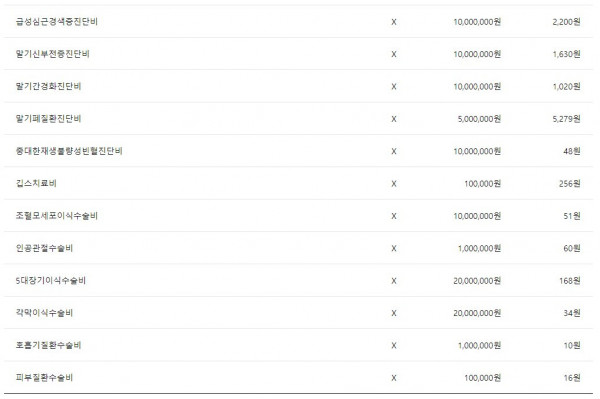Select the X mark in the 깁스치료비 row
Image resolution: width=600 pixels, height=399 pixels.
coord(394,184)
